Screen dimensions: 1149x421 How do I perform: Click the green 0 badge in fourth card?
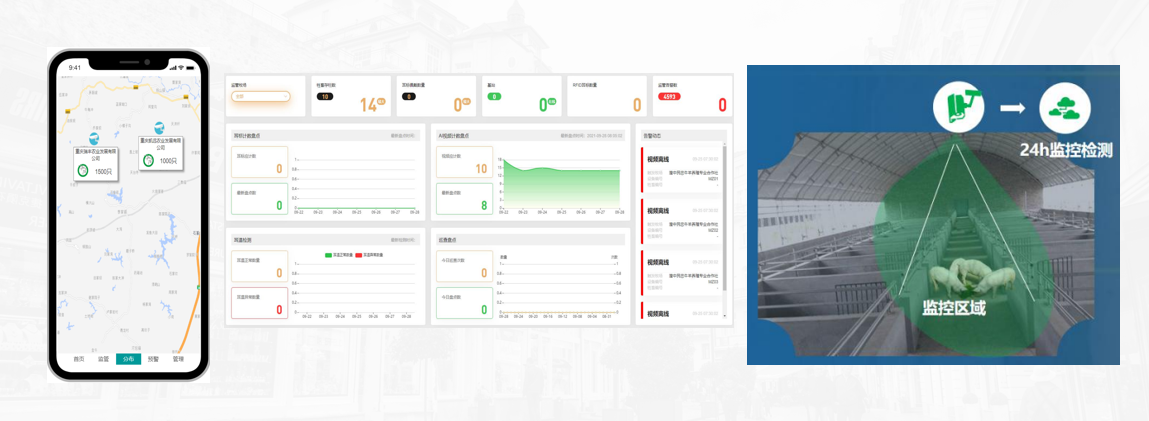coord(495,97)
